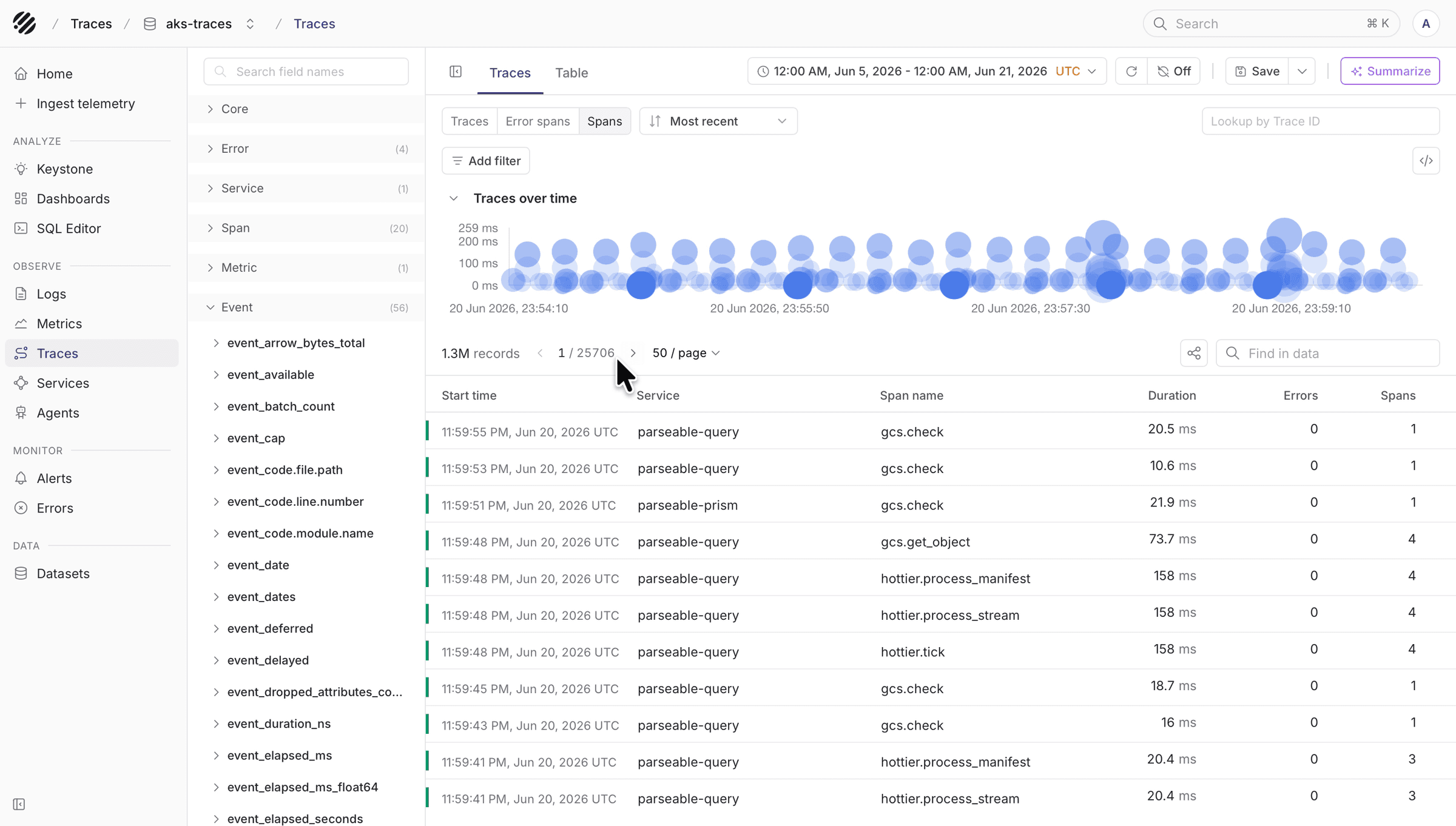
Task: Expand the Error field group
Action: coord(306,149)
